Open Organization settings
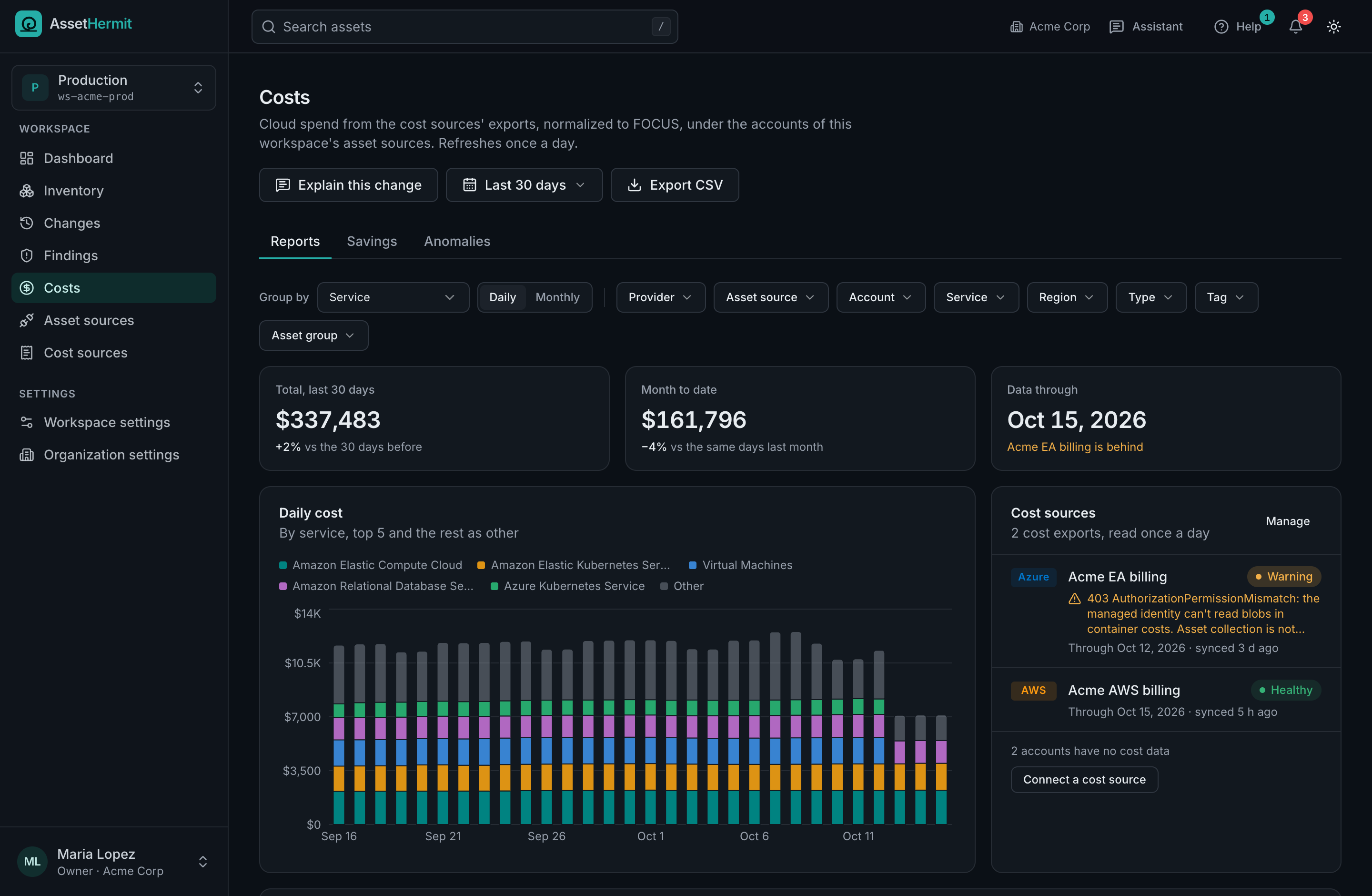1372x896 pixels. tap(114, 454)
